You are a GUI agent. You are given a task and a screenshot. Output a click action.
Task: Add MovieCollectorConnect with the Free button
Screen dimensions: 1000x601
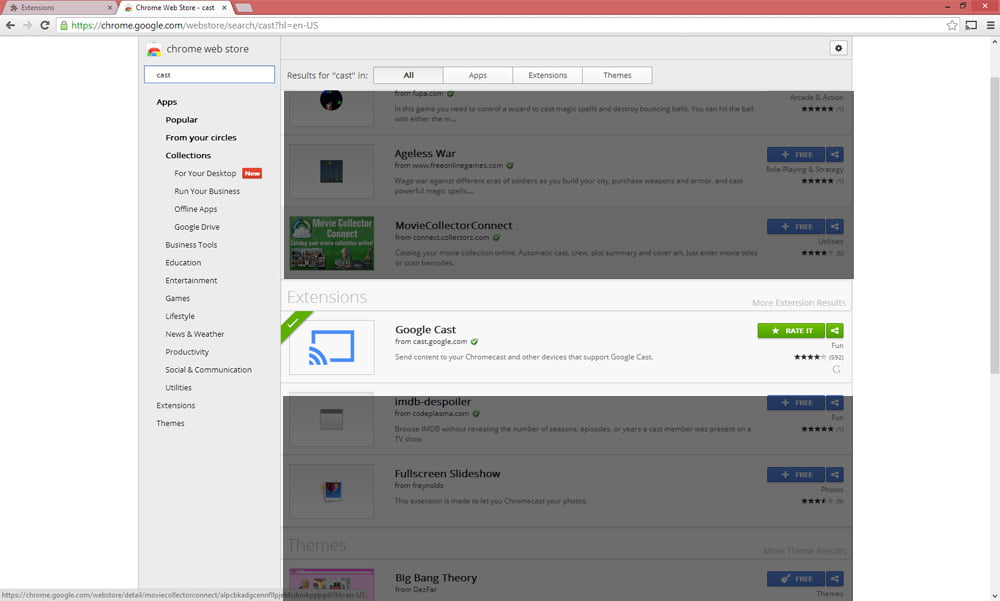[x=795, y=227]
